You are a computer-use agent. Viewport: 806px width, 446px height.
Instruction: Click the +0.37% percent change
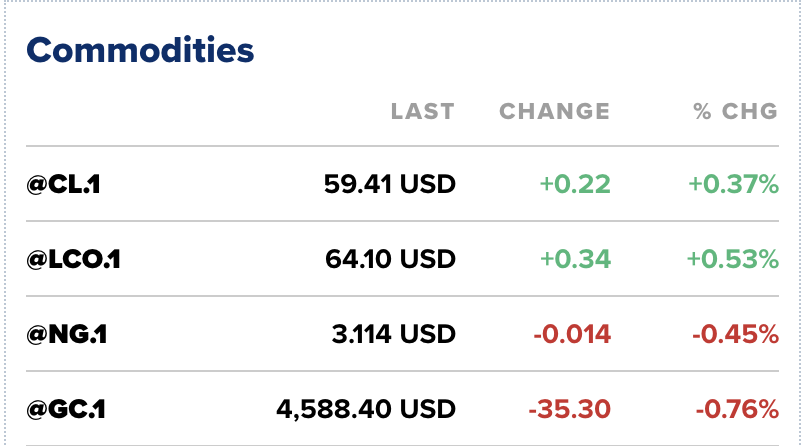[x=733, y=184]
